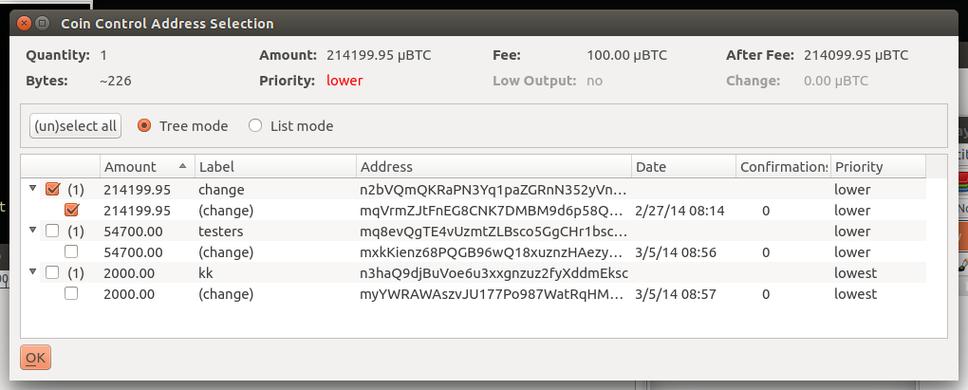
Task: Sort by the Date column header
Action: click(x=684, y=167)
